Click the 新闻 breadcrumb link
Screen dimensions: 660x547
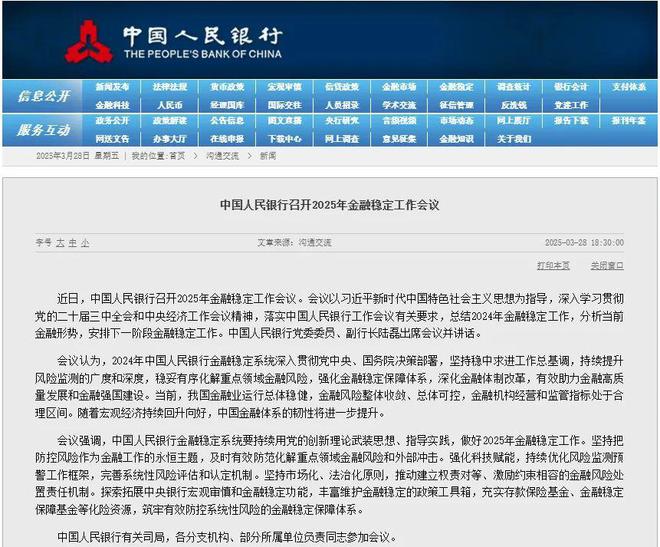click(x=268, y=156)
